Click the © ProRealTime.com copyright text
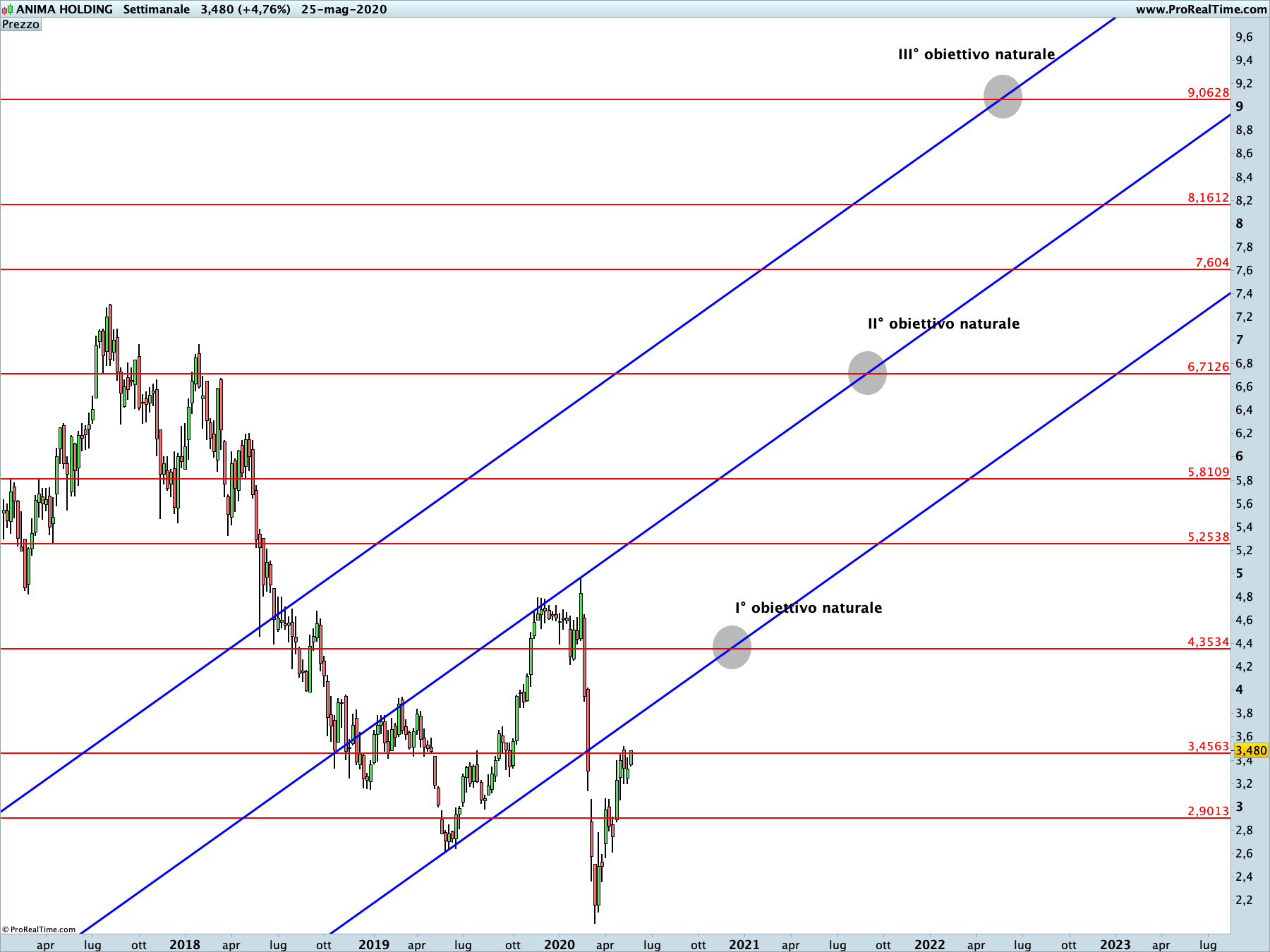The height and width of the screenshot is (952, 1270). point(39,929)
